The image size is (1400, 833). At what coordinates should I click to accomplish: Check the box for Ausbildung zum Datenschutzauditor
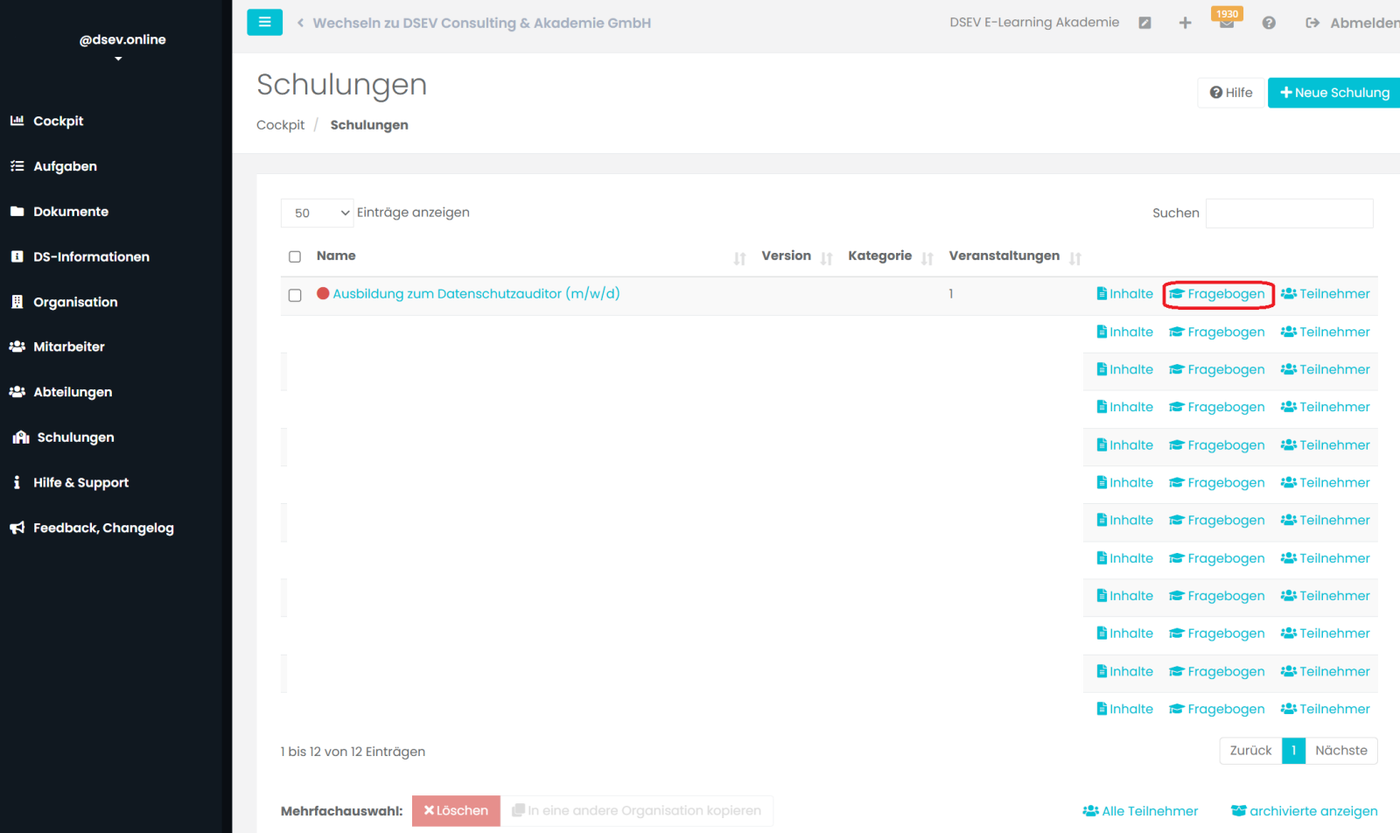[x=295, y=295]
